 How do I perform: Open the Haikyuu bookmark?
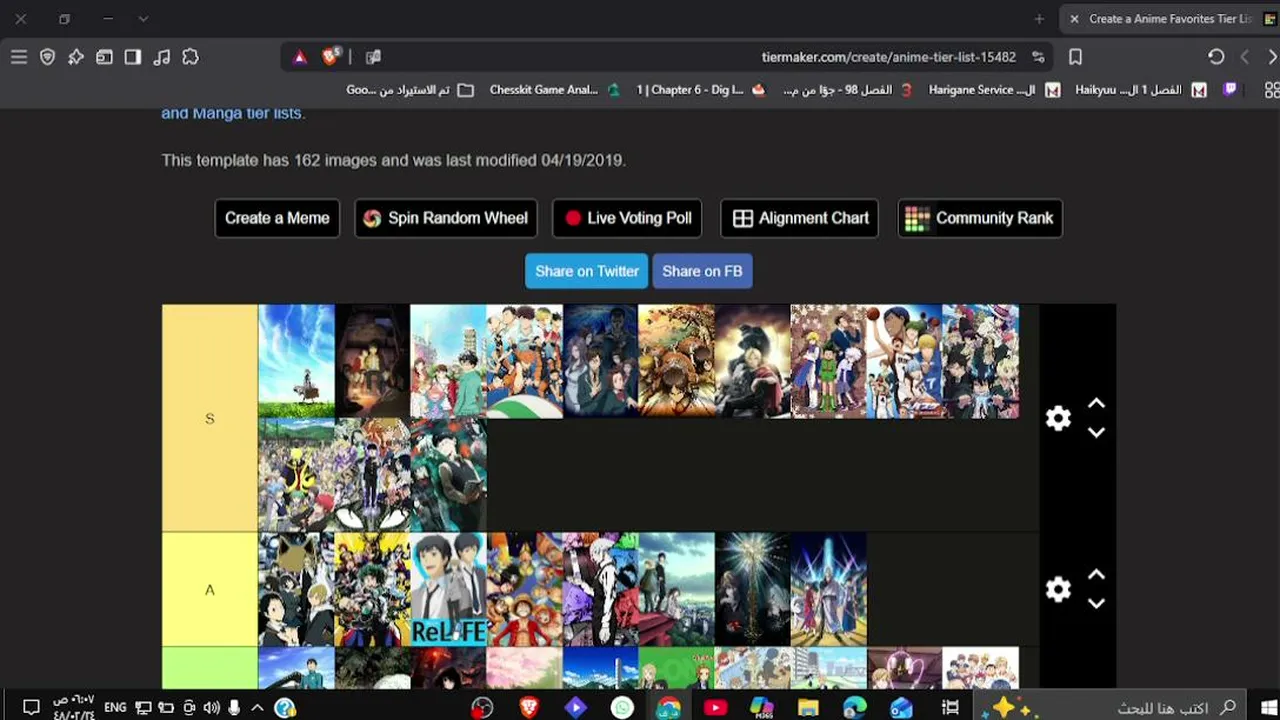click(1140, 90)
